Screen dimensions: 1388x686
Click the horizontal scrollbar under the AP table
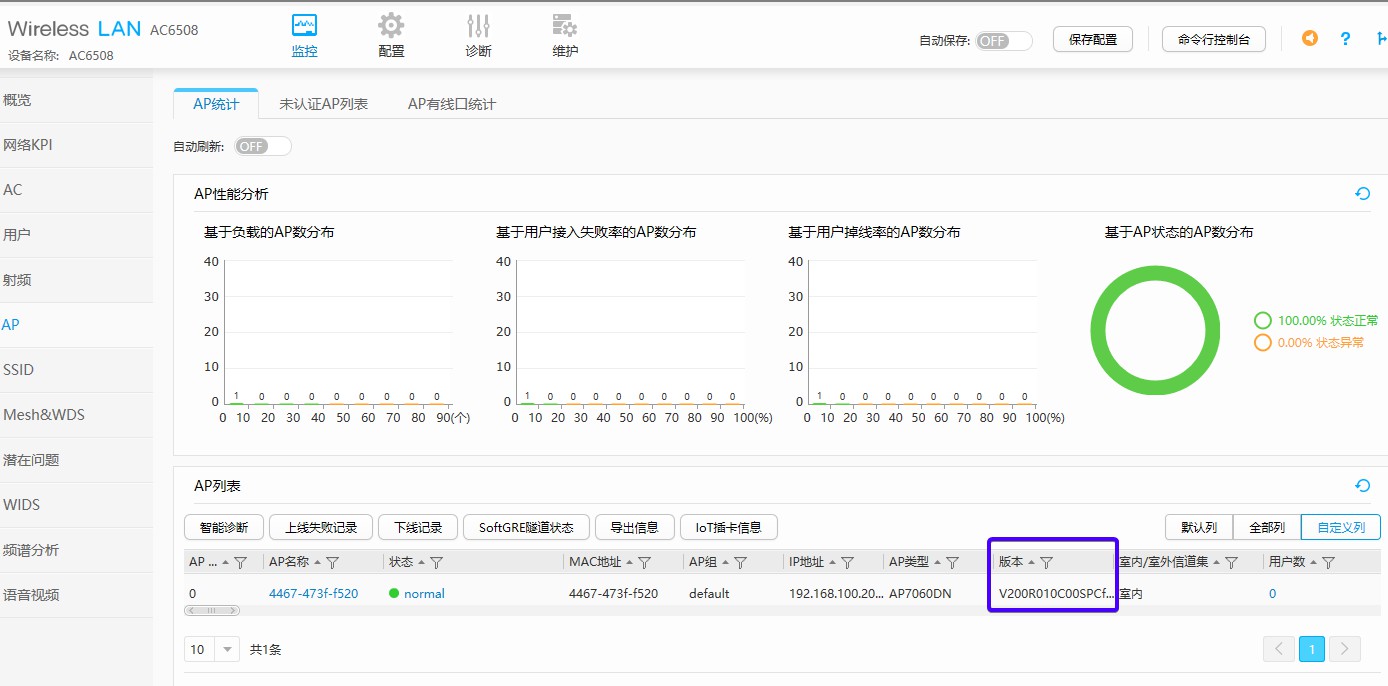pyautogui.click(x=212, y=610)
